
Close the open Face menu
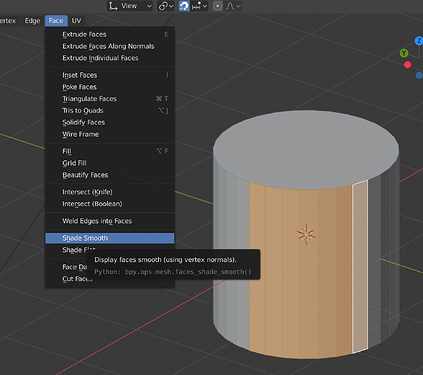pos(56,21)
